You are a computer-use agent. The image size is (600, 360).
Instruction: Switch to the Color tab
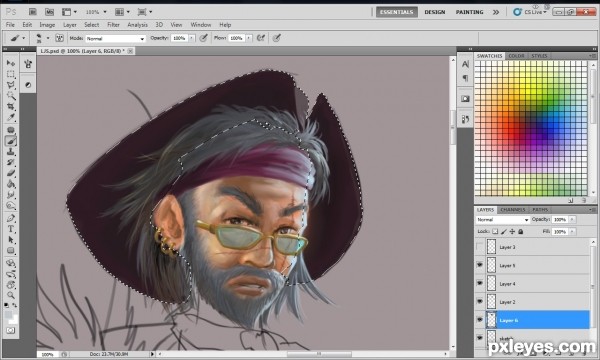coord(516,56)
